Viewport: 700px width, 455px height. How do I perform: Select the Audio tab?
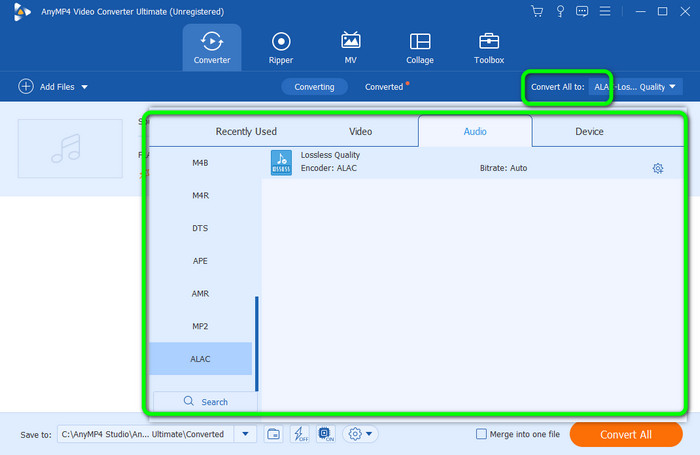(475, 131)
